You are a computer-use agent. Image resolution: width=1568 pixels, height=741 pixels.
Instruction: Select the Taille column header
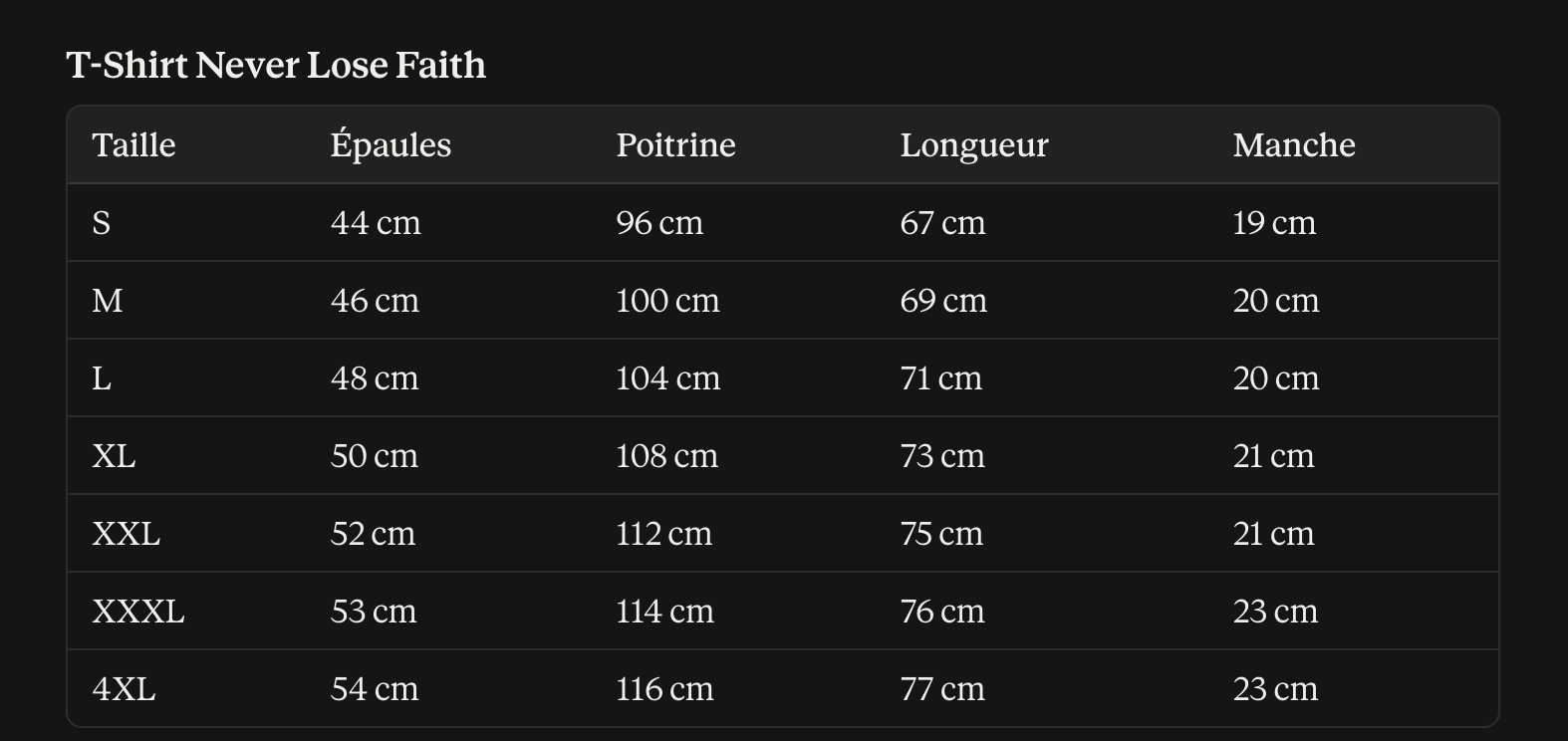click(x=133, y=145)
